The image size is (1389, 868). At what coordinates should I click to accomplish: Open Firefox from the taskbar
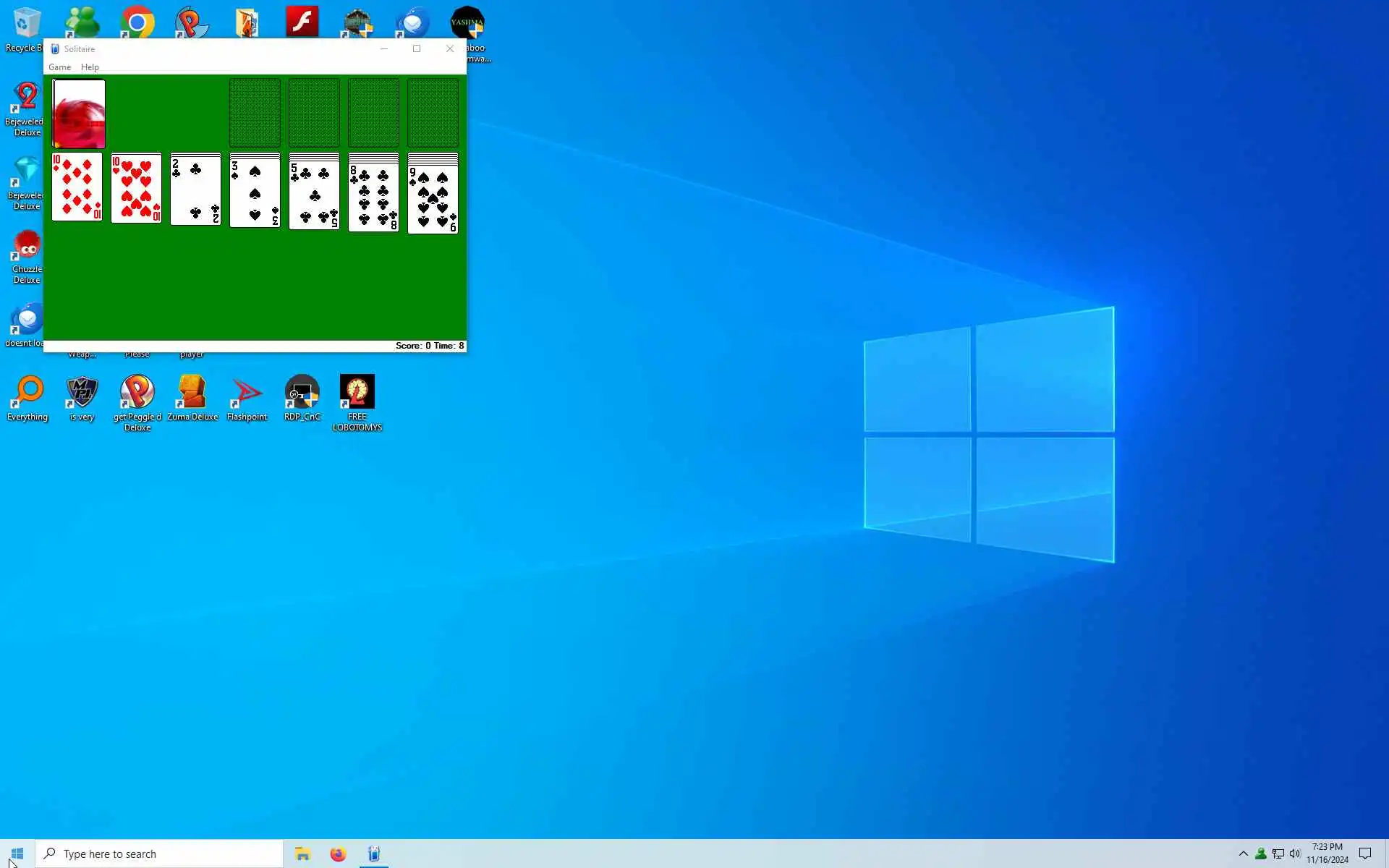pos(338,854)
